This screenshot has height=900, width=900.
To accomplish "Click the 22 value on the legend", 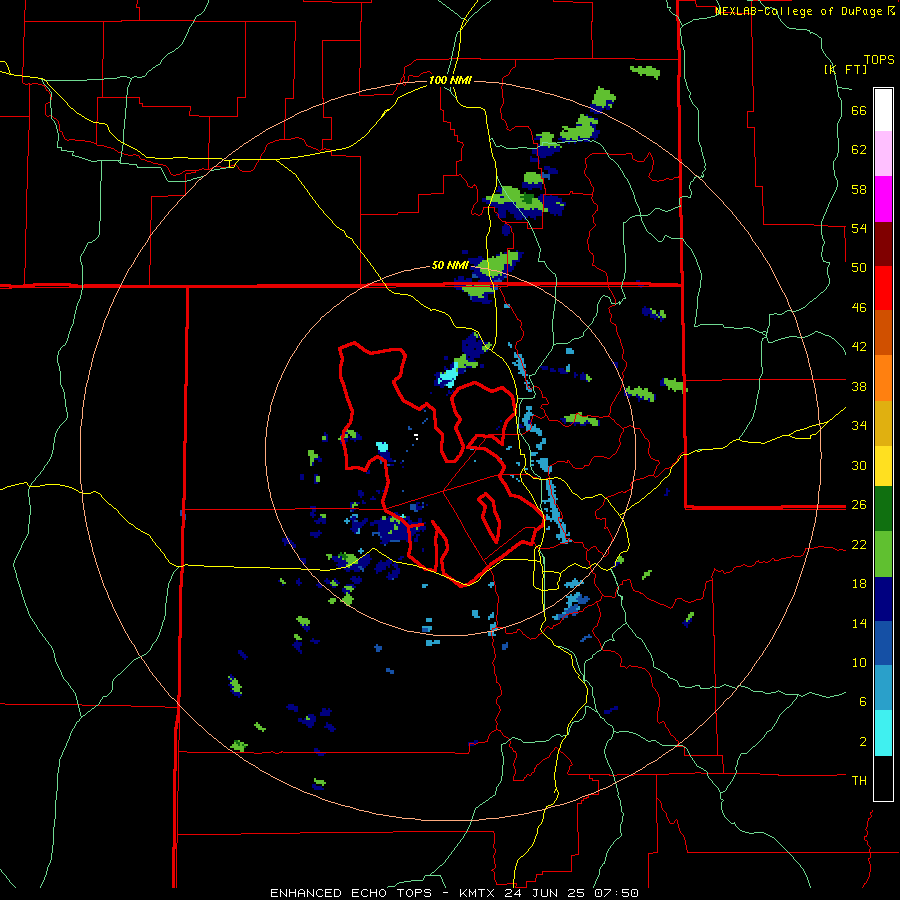I will (x=859, y=544).
